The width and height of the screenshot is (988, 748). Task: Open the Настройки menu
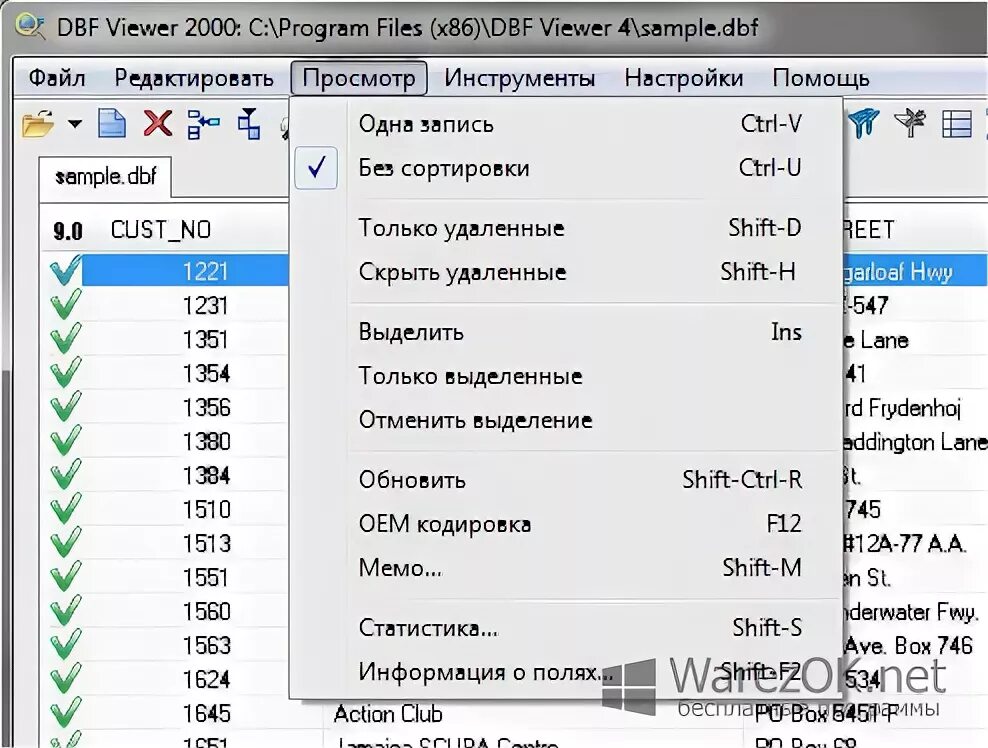684,78
